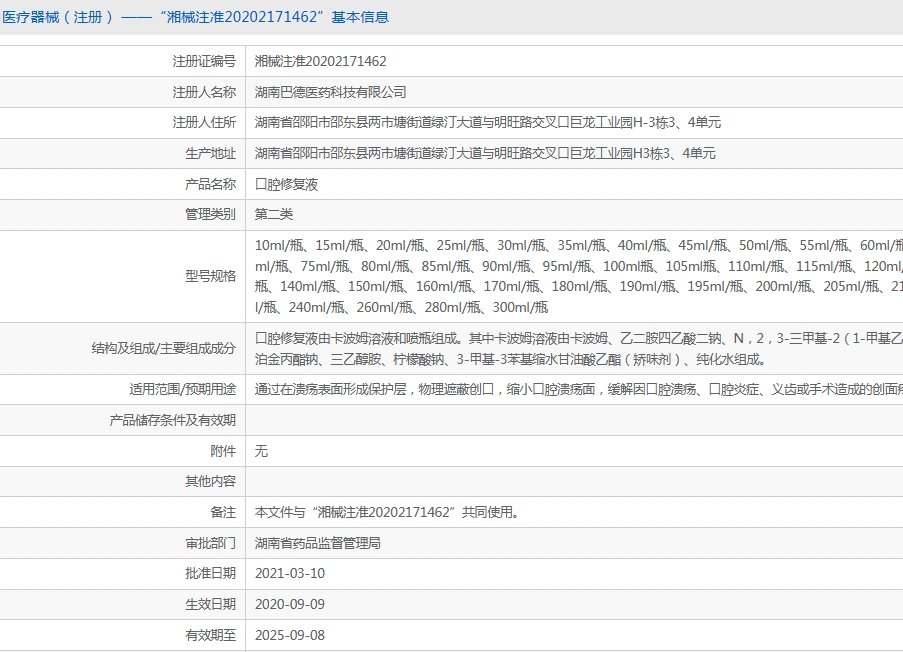Click the 生产地址 address ending H3栋3、4单元

(485, 153)
